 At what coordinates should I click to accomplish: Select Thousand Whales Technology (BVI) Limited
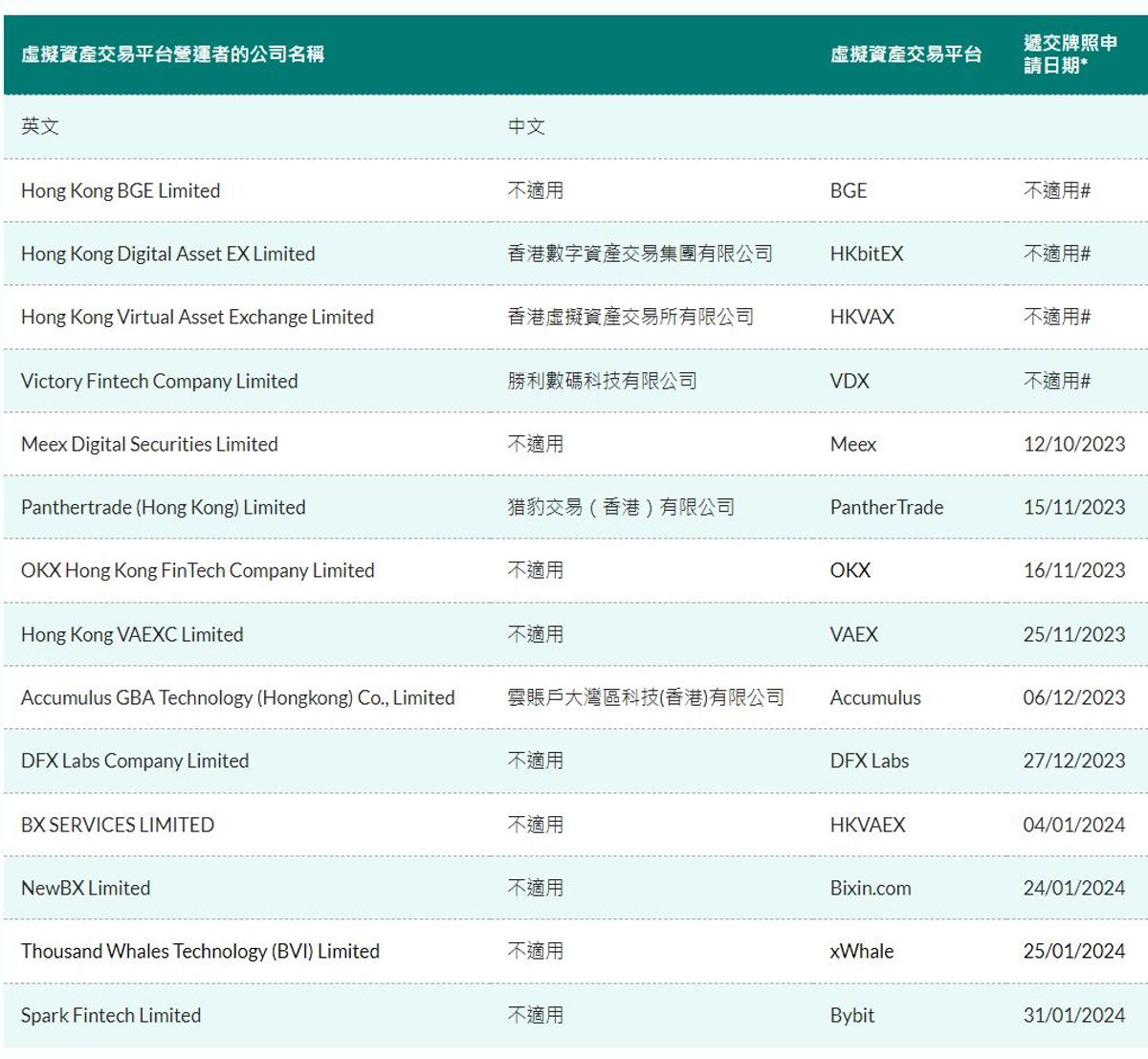(x=201, y=951)
